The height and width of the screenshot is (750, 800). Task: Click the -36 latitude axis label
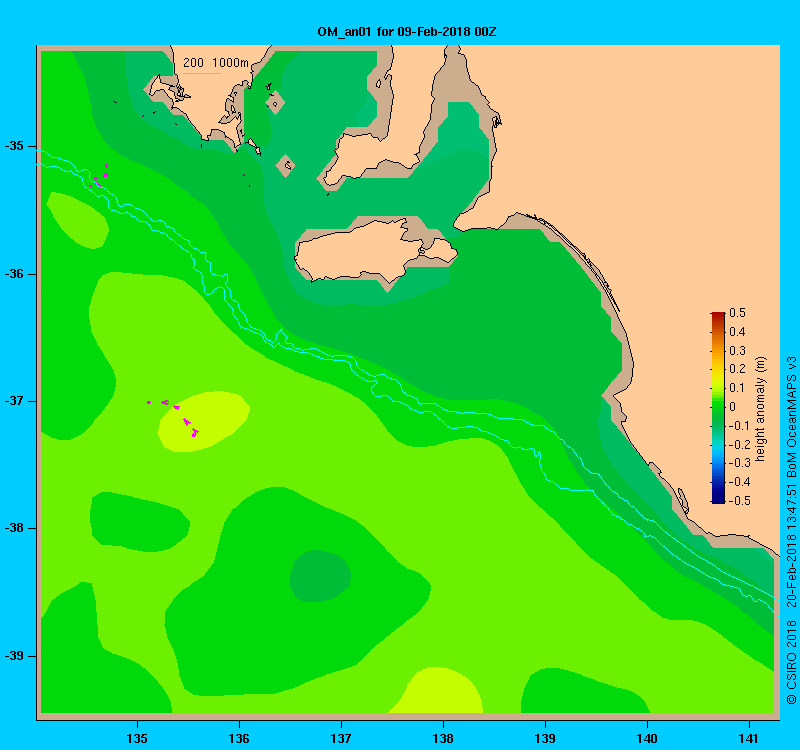coord(14,274)
